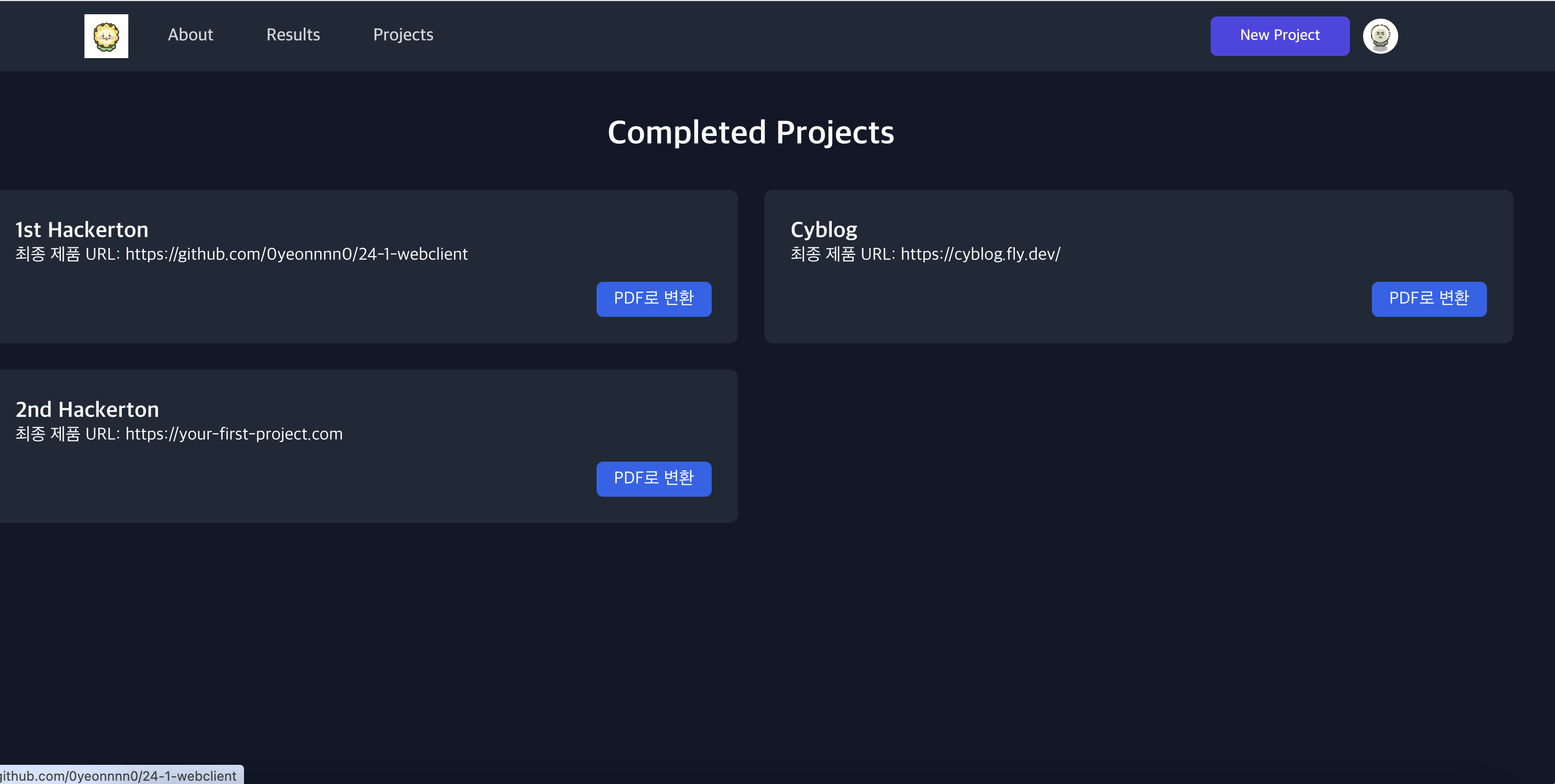Open the About nav item

click(190, 35)
